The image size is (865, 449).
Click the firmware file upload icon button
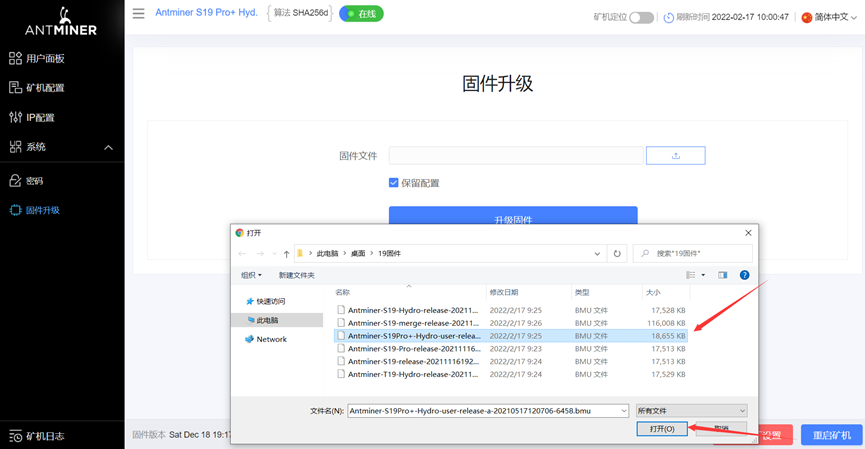coord(675,156)
